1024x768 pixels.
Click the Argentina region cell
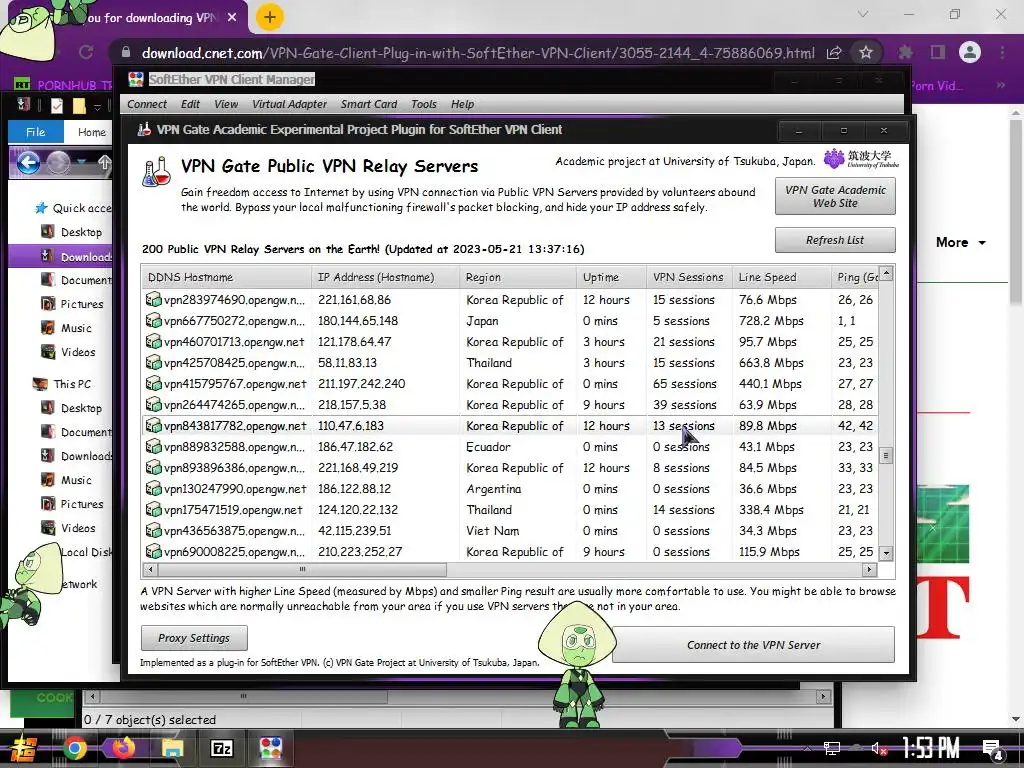pyautogui.click(x=494, y=488)
